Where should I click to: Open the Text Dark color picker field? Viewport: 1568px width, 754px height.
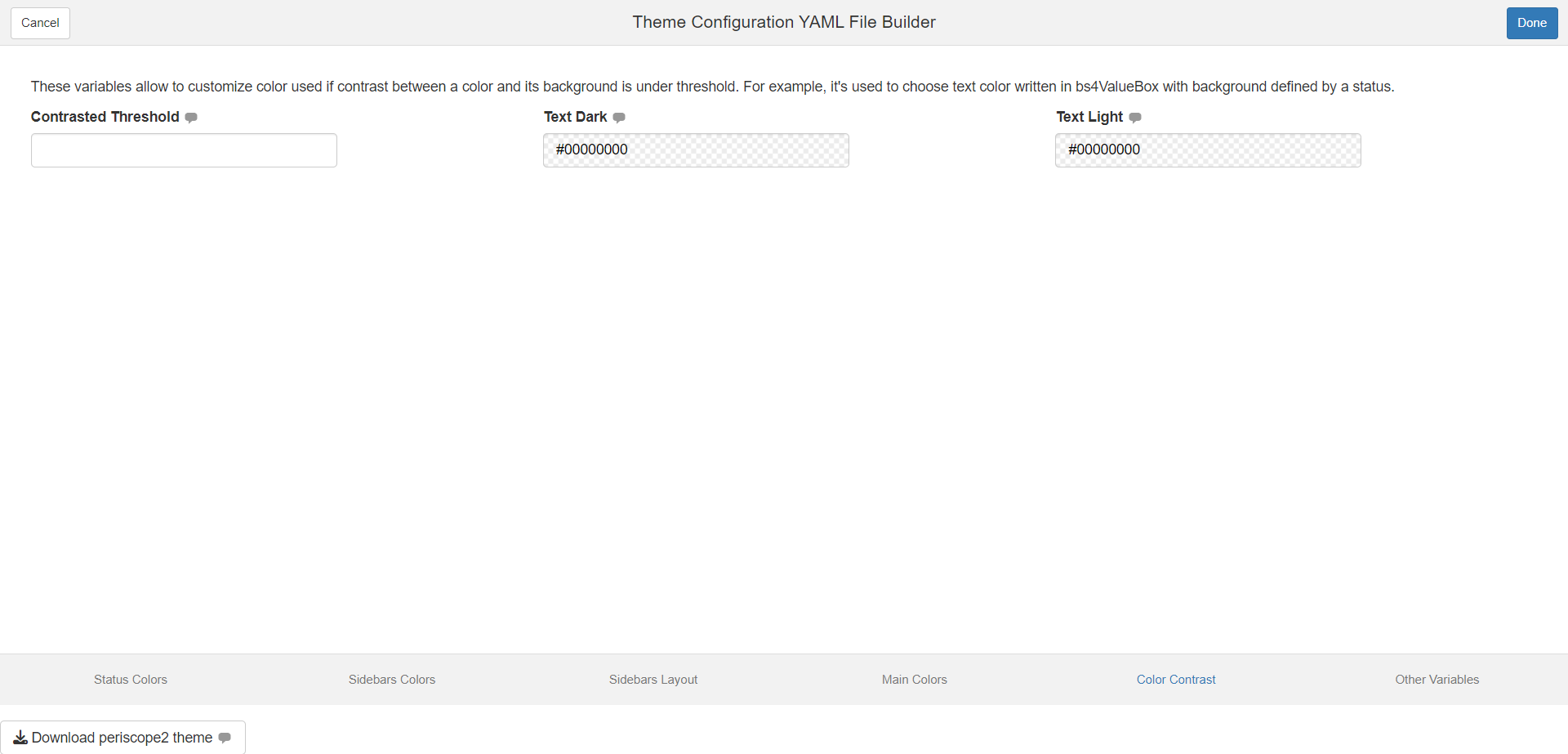[696, 150]
